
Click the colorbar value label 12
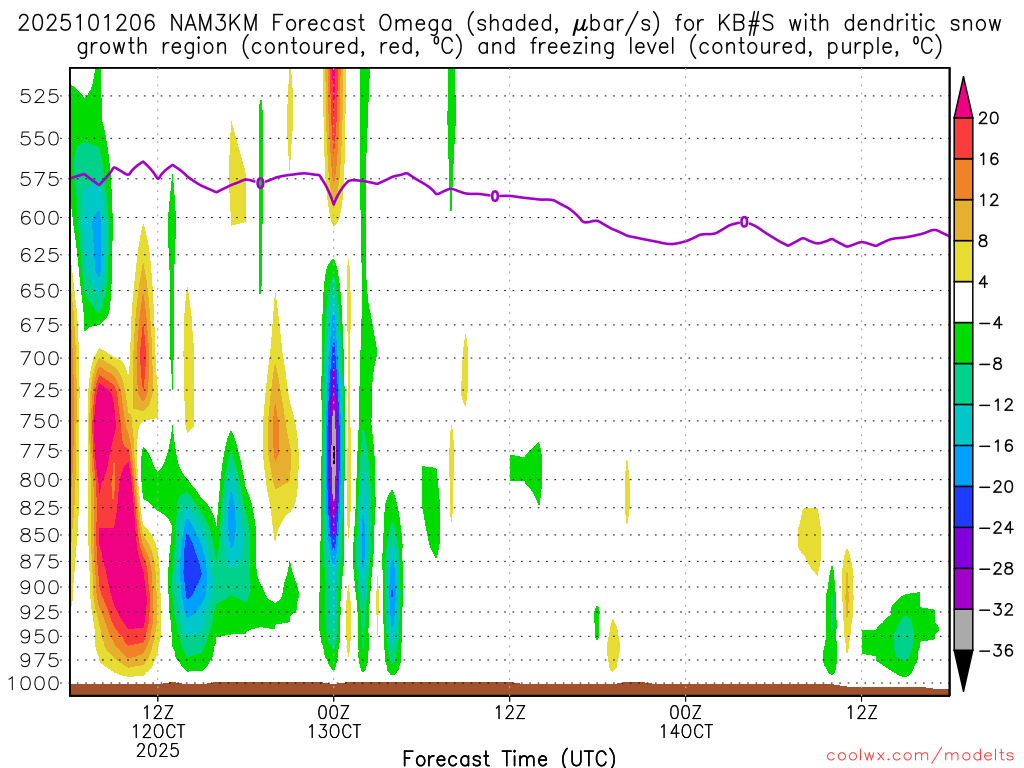[x=989, y=200]
